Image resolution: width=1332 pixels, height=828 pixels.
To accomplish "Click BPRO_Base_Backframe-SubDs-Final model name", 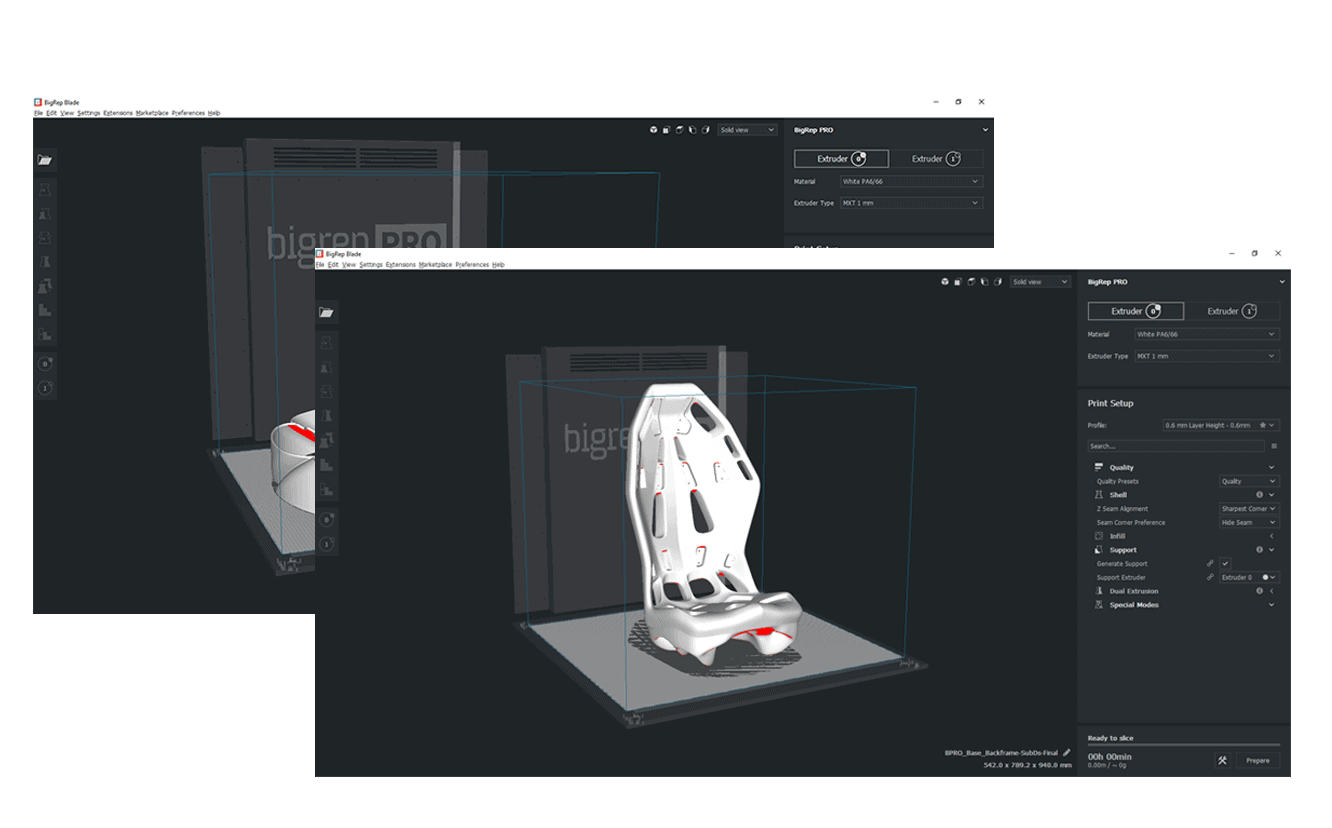I will click(1001, 753).
